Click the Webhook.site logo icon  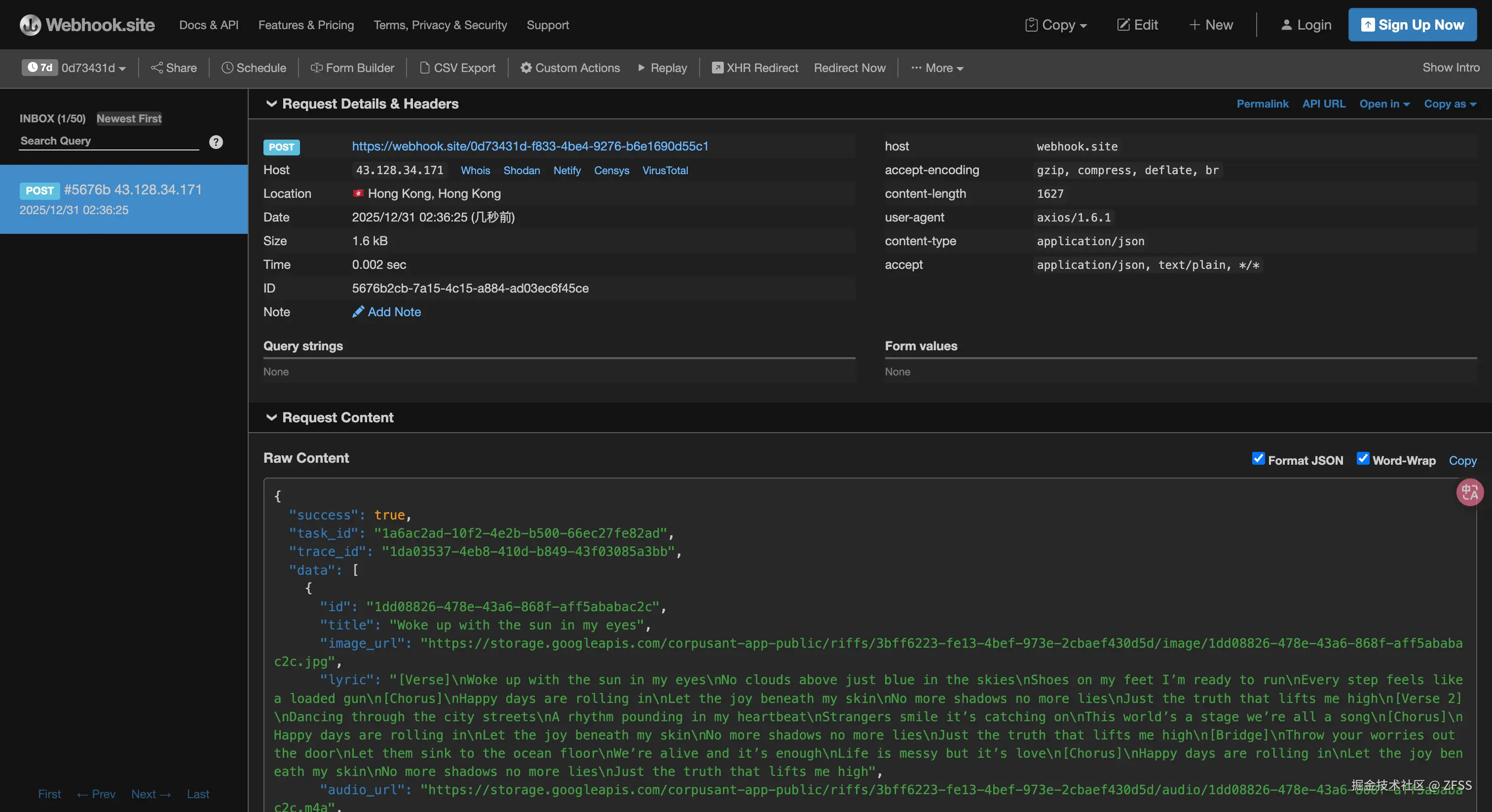(x=30, y=25)
